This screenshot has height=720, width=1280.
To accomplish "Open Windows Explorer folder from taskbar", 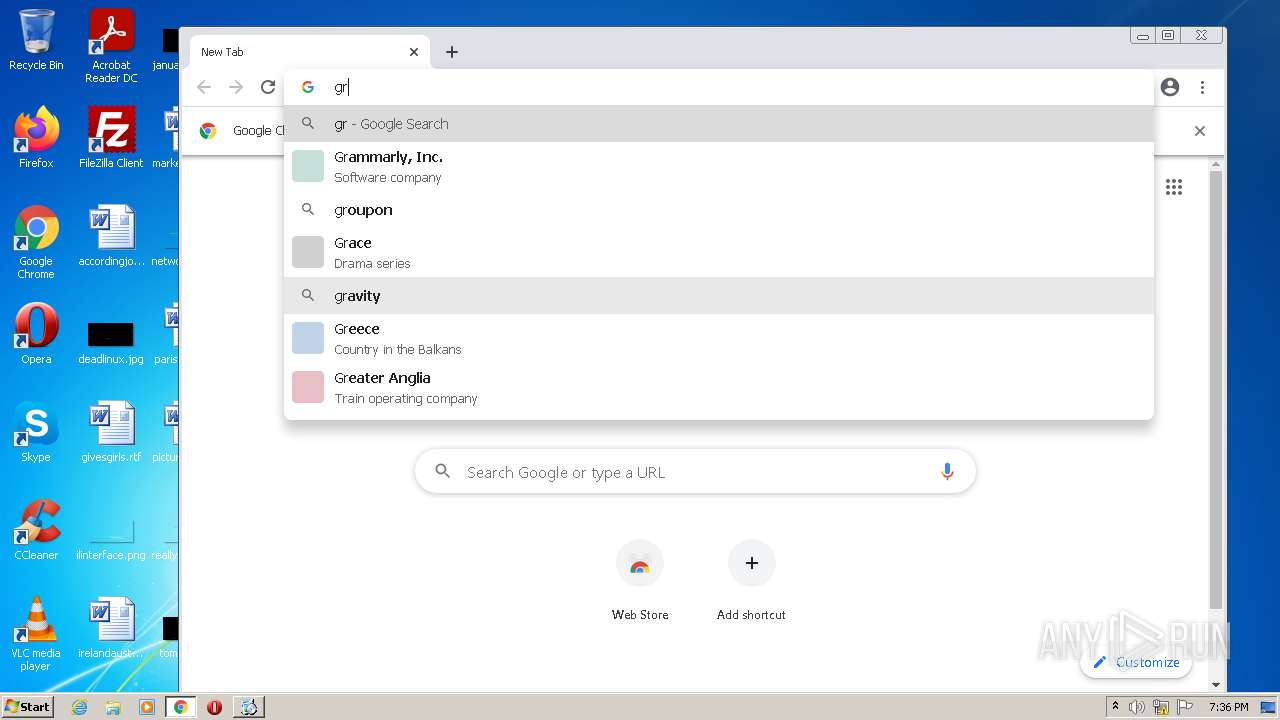I will [x=113, y=707].
